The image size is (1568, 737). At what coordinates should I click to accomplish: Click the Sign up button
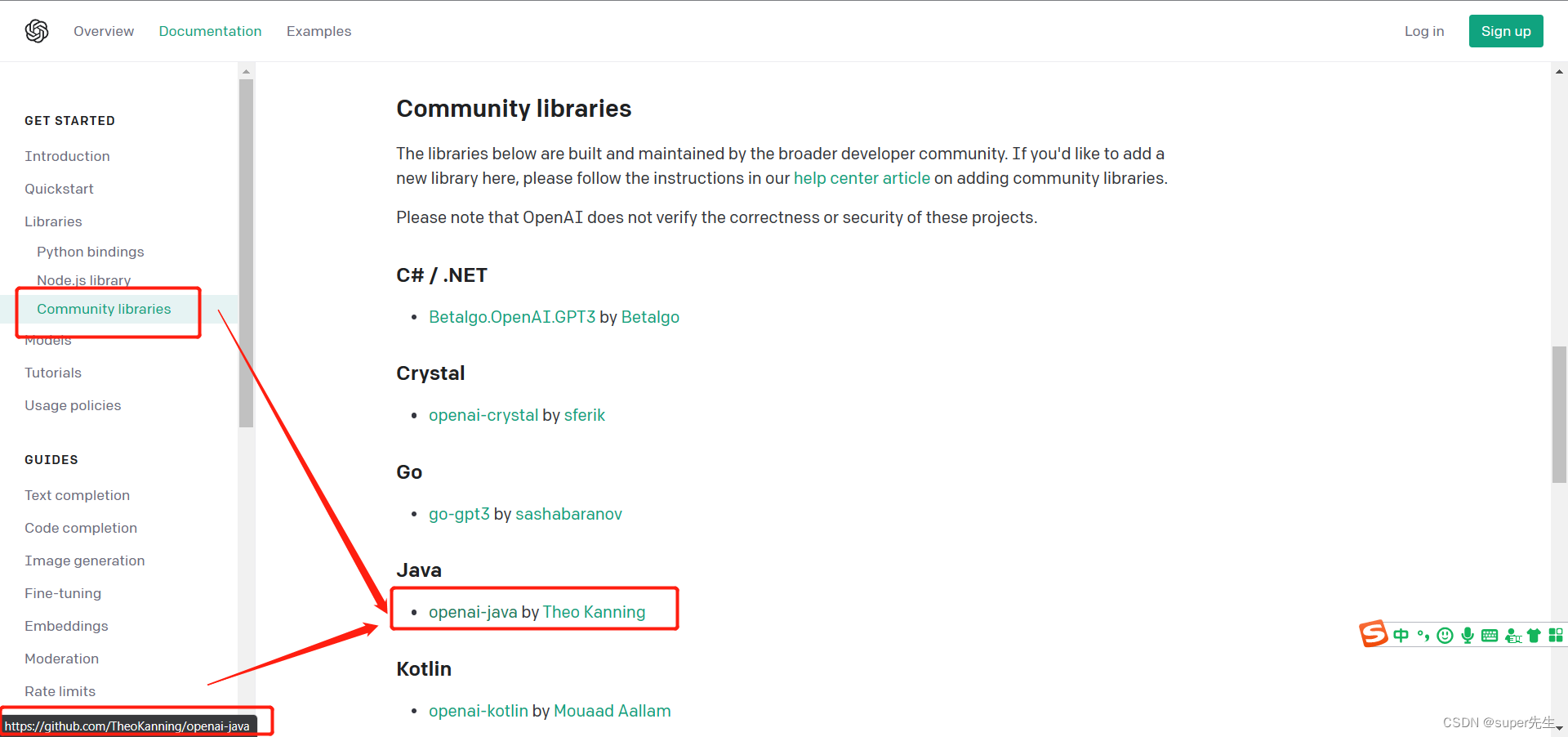click(x=1506, y=31)
